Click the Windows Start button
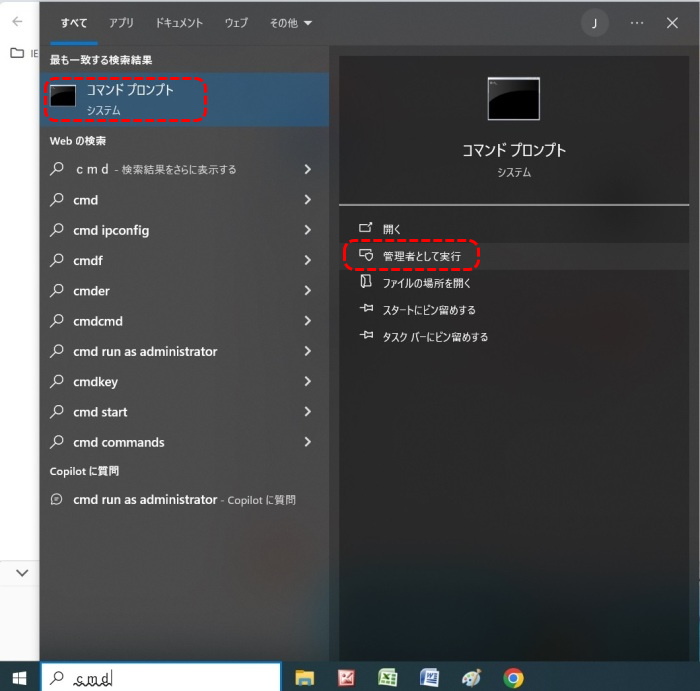 click(x=19, y=677)
